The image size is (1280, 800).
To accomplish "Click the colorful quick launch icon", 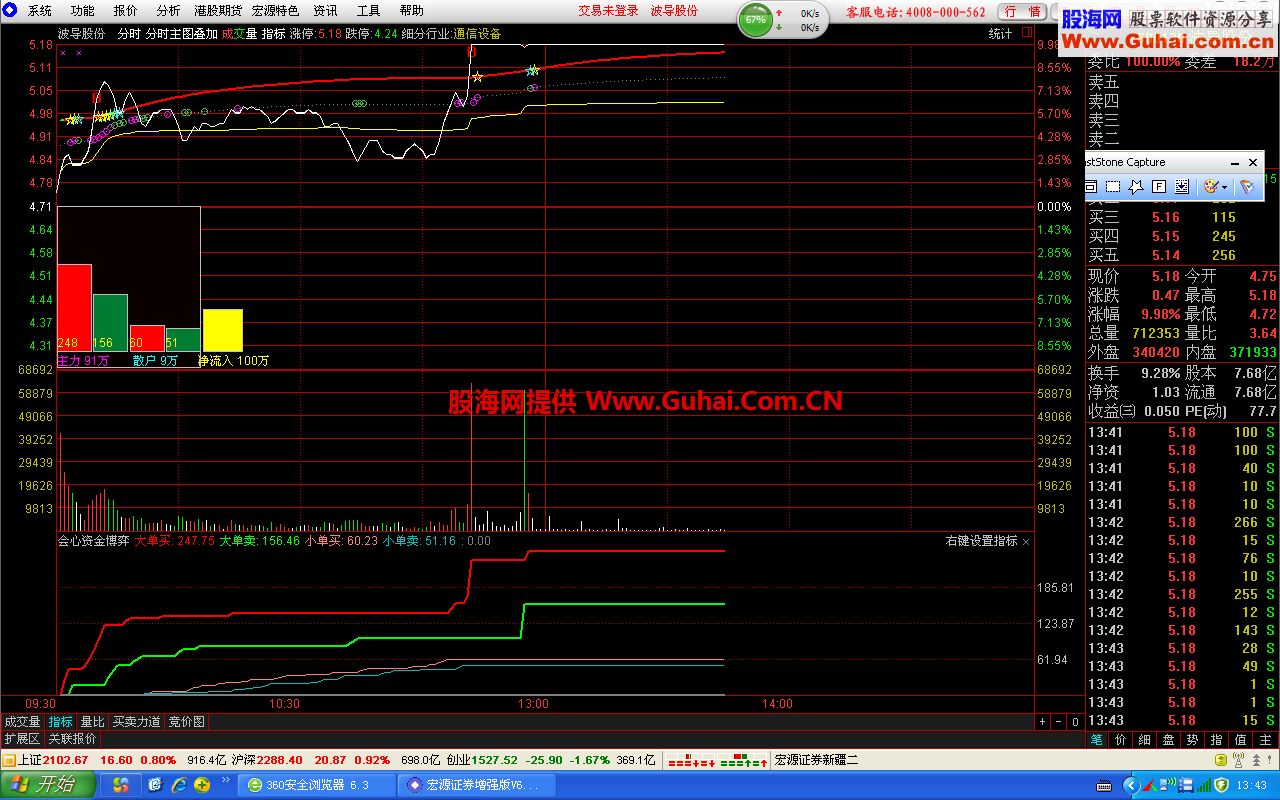I will pos(121,785).
